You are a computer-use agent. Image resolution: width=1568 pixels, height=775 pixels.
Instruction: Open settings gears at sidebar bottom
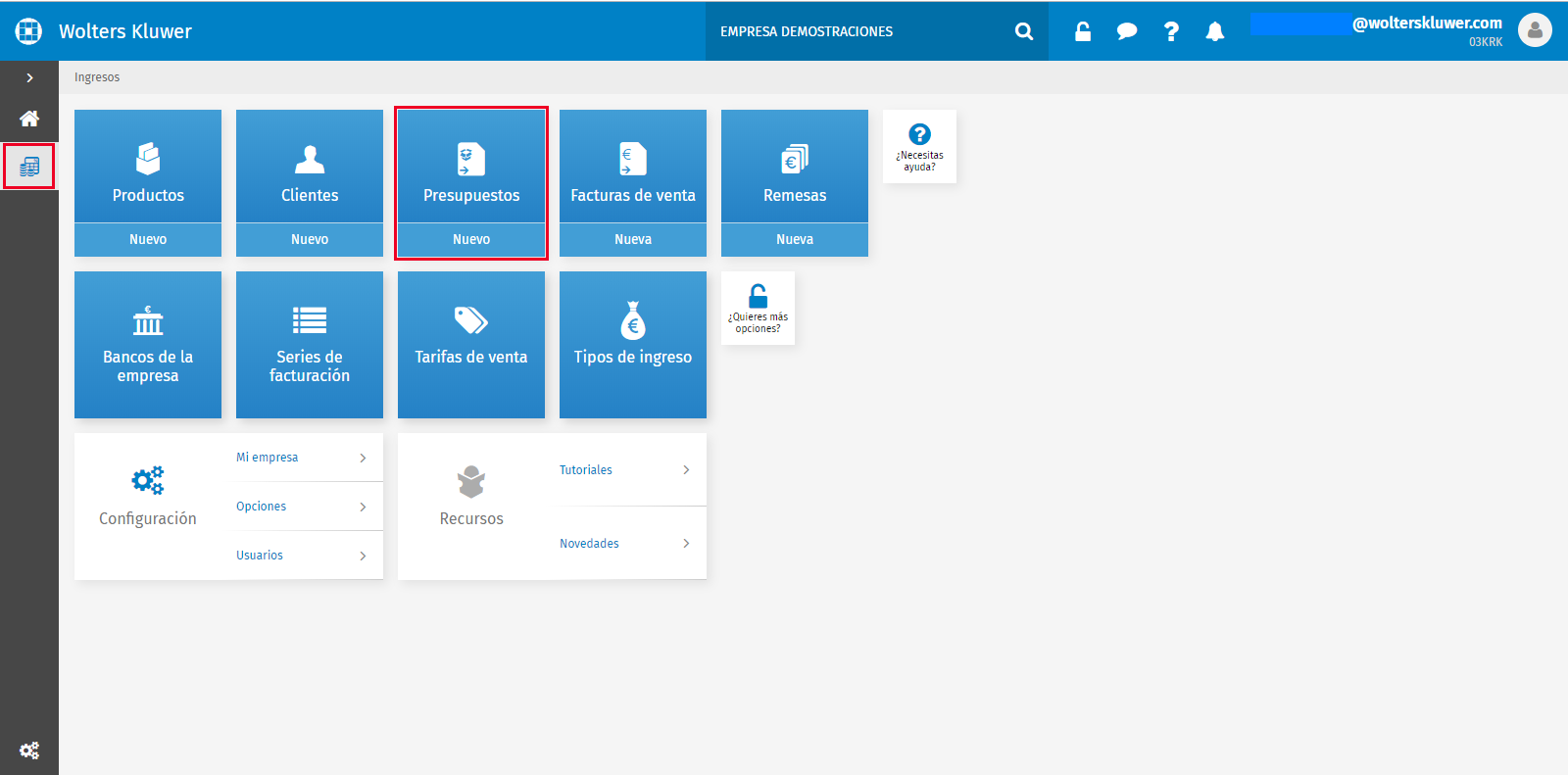[x=29, y=751]
